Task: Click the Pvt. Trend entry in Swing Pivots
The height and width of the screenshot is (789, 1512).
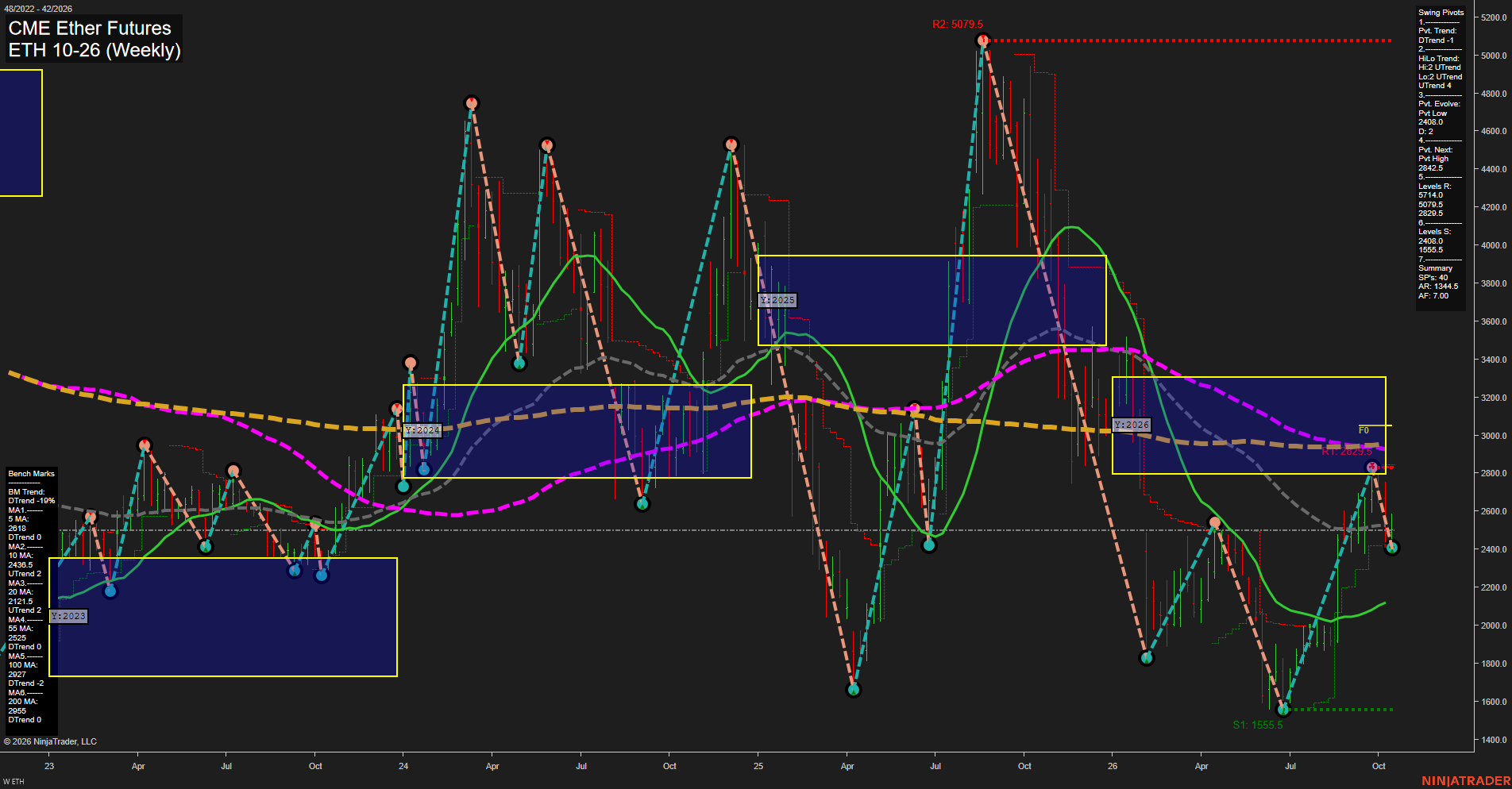Action: click(1437, 31)
